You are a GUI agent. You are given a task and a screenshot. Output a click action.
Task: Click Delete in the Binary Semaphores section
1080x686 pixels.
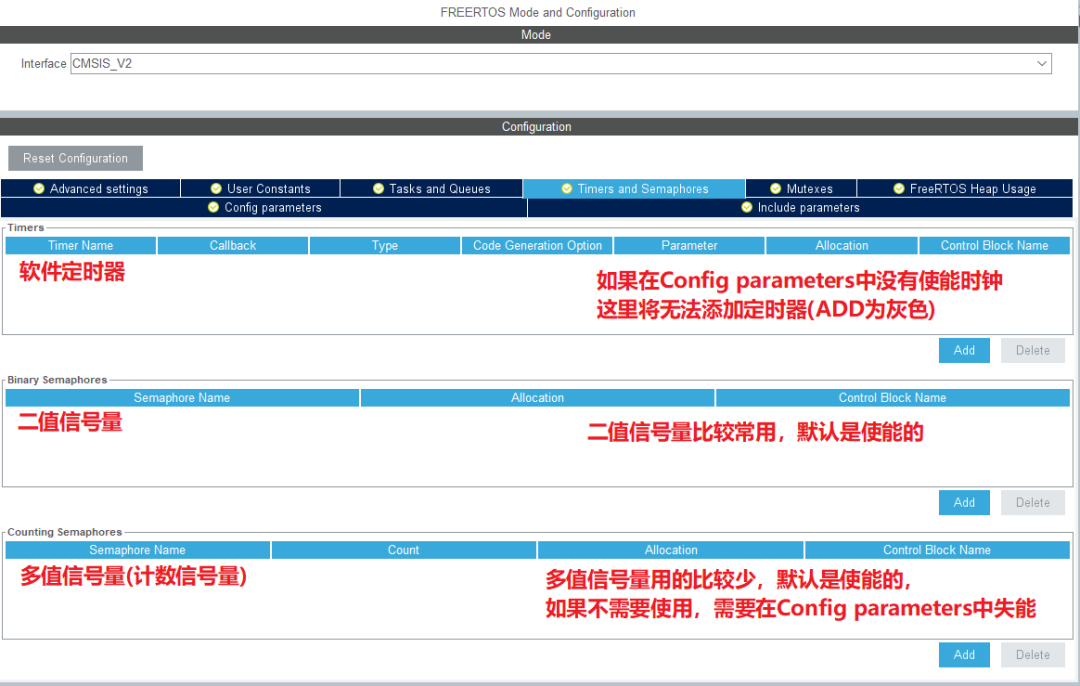(1032, 502)
